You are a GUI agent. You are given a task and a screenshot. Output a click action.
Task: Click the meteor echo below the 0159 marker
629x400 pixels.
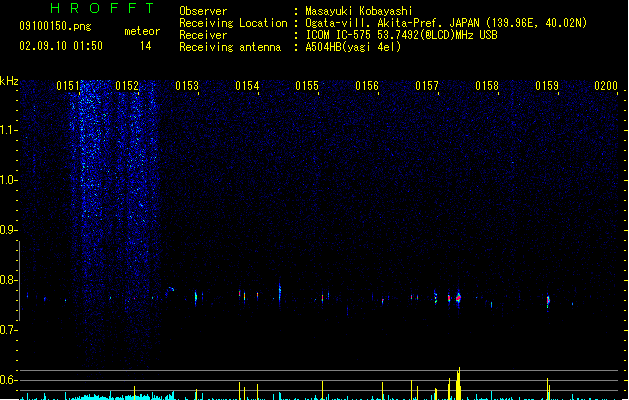[548, 301]
